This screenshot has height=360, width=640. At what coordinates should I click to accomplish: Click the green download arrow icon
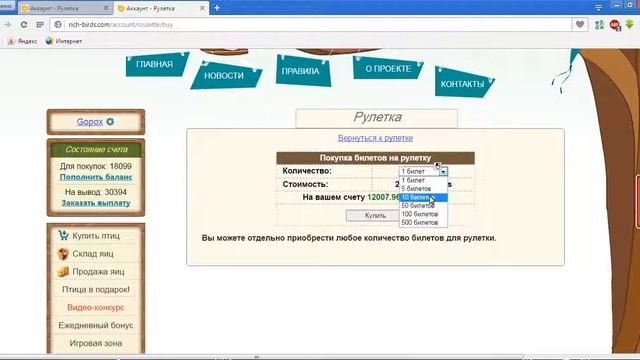(630, 24)
